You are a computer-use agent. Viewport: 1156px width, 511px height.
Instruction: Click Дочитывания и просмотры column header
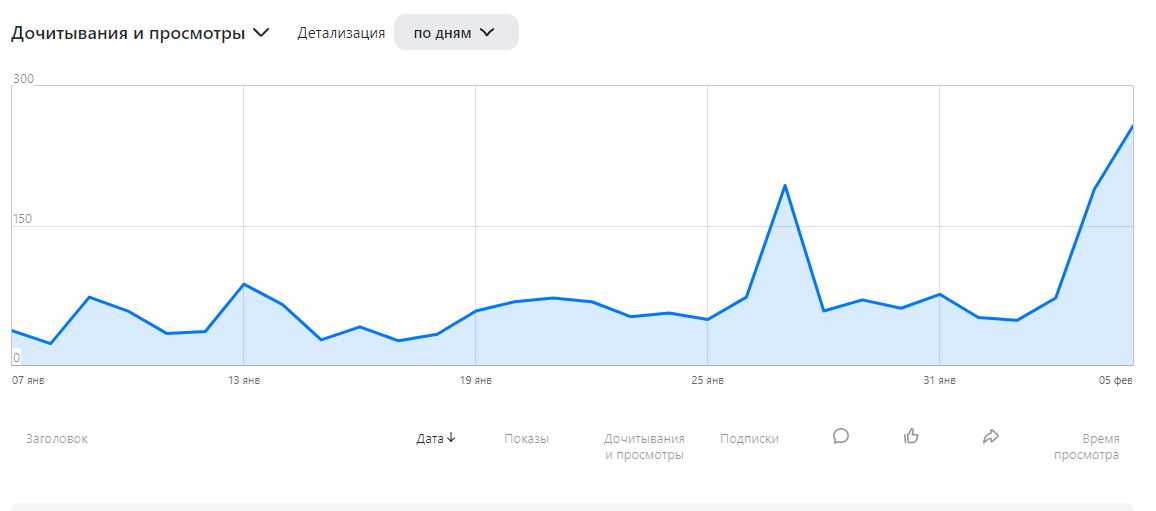click(x=644, y=447)
